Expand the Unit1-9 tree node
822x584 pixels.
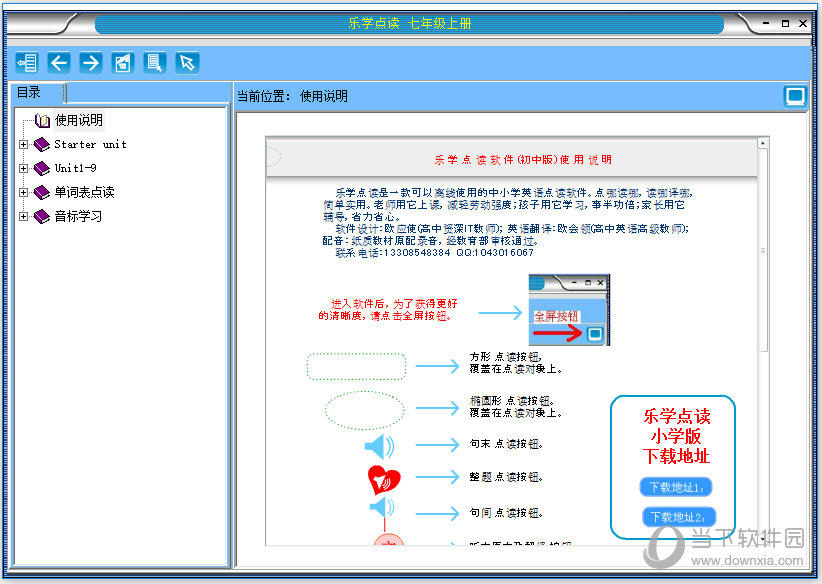click(x=23, y=168)
